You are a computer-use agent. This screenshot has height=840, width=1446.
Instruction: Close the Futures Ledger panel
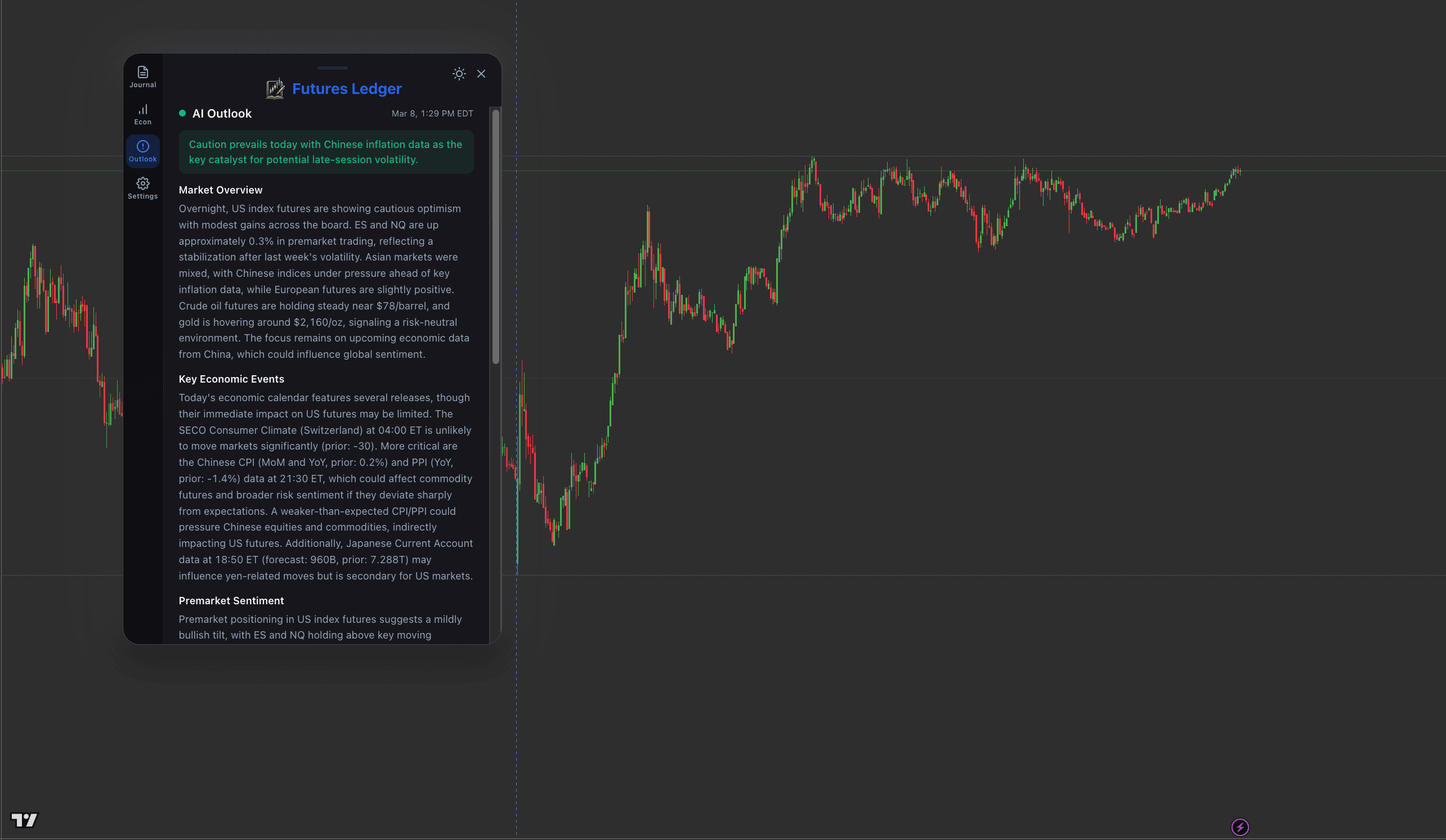(481, 73)
